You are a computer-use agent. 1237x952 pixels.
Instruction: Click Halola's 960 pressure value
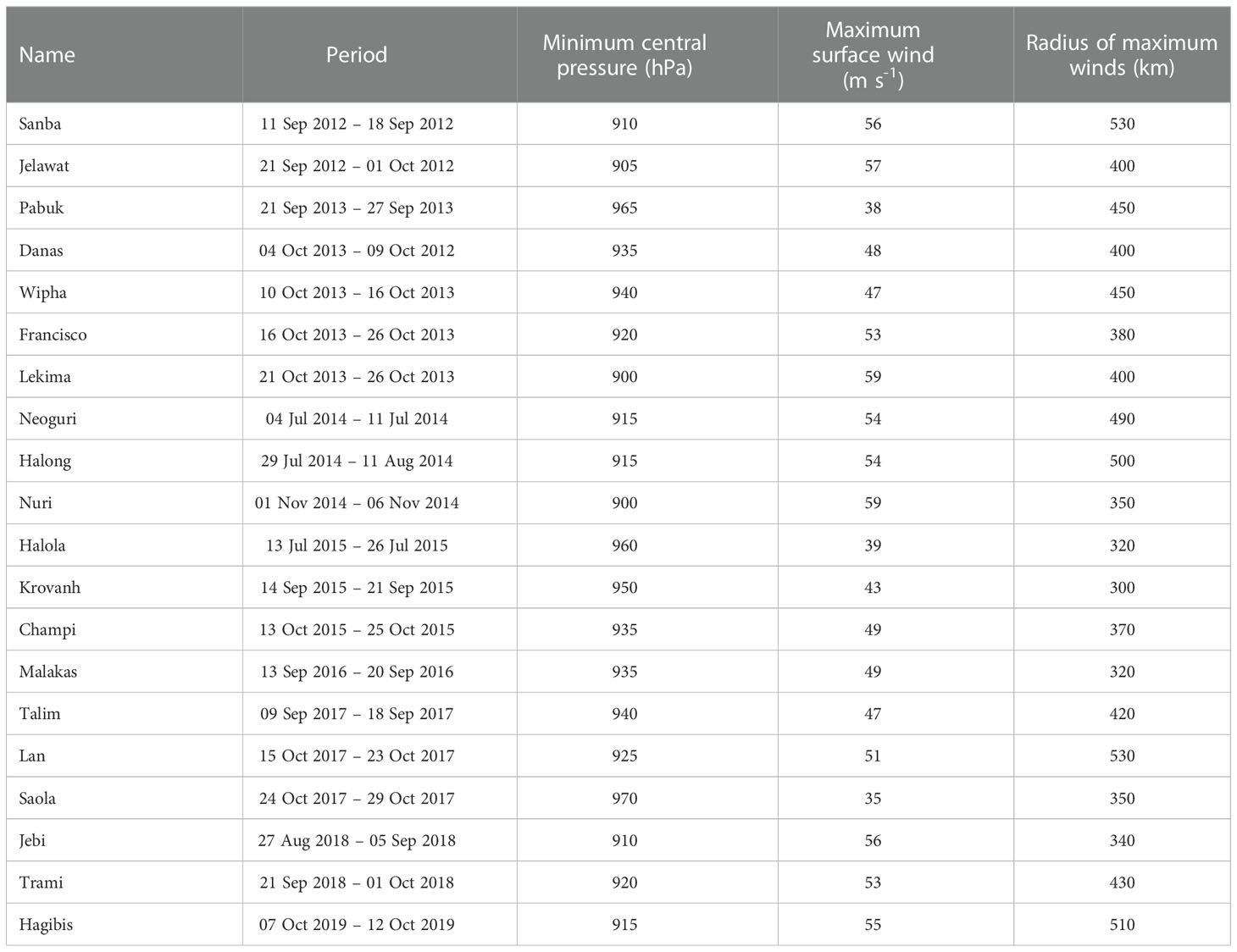click(x=624, y=545)
